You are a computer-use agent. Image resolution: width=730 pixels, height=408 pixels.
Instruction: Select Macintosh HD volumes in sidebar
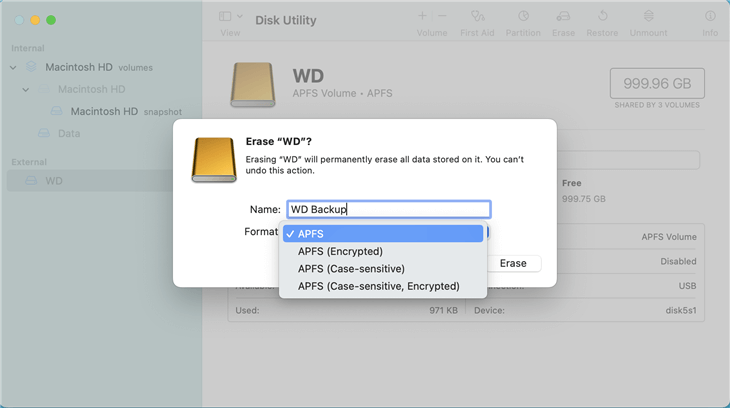click(x=99, y=68)
